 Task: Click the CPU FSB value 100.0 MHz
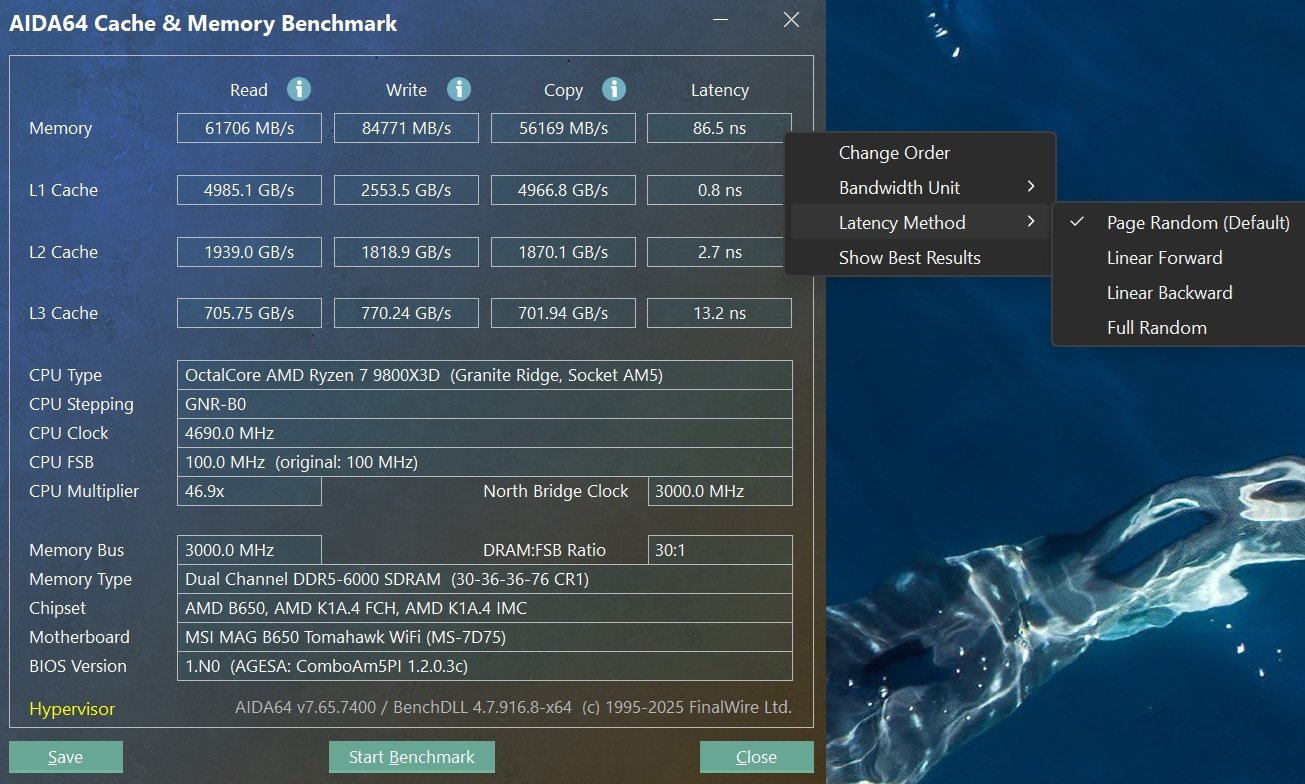(484, 462)
